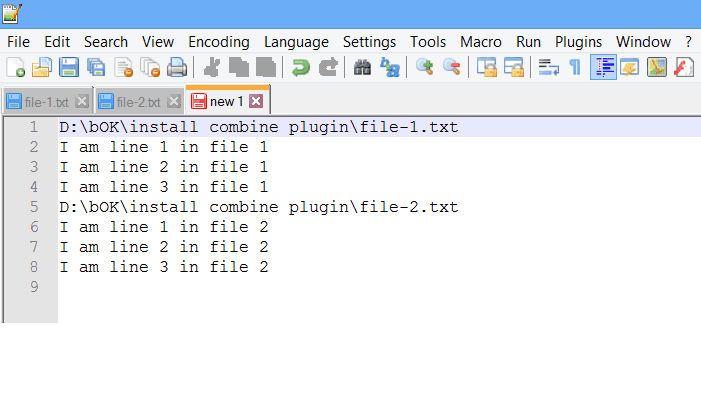The height and width of the screenshot is (405, 701).
Task: Open the Run menu
Action: click(x=528, y=42)
